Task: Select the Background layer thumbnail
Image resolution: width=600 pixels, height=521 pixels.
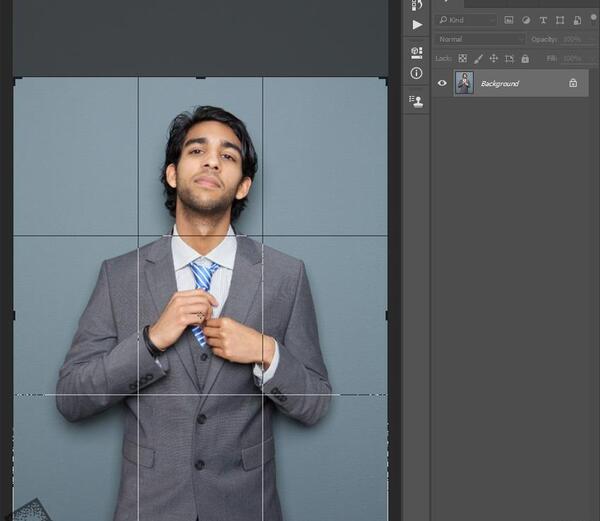Action: tap(464, 83)
